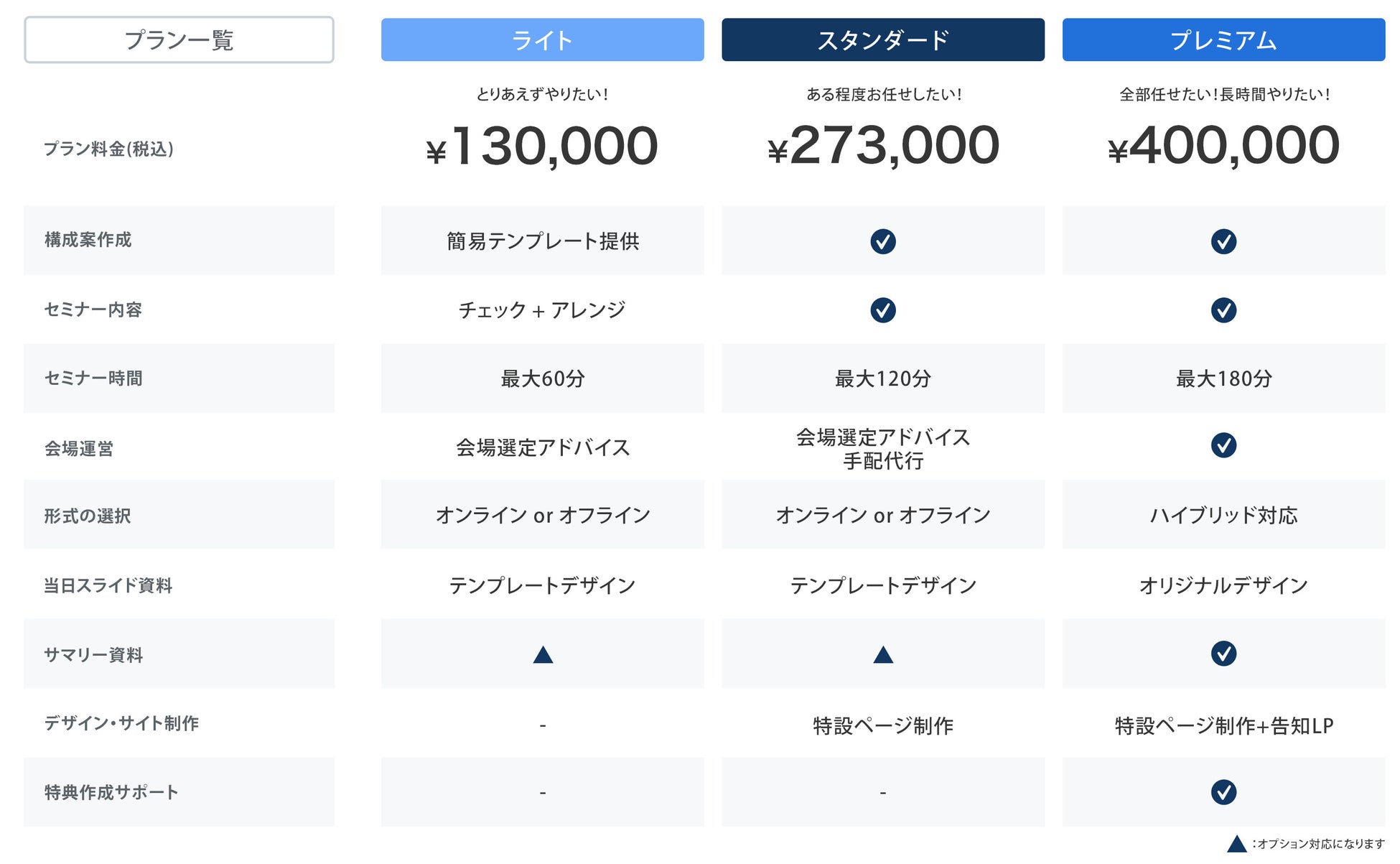Click Standard plan checkmark for 構成案作成
This screenshot has height=864, width=1400.
[x=882, y=241]
